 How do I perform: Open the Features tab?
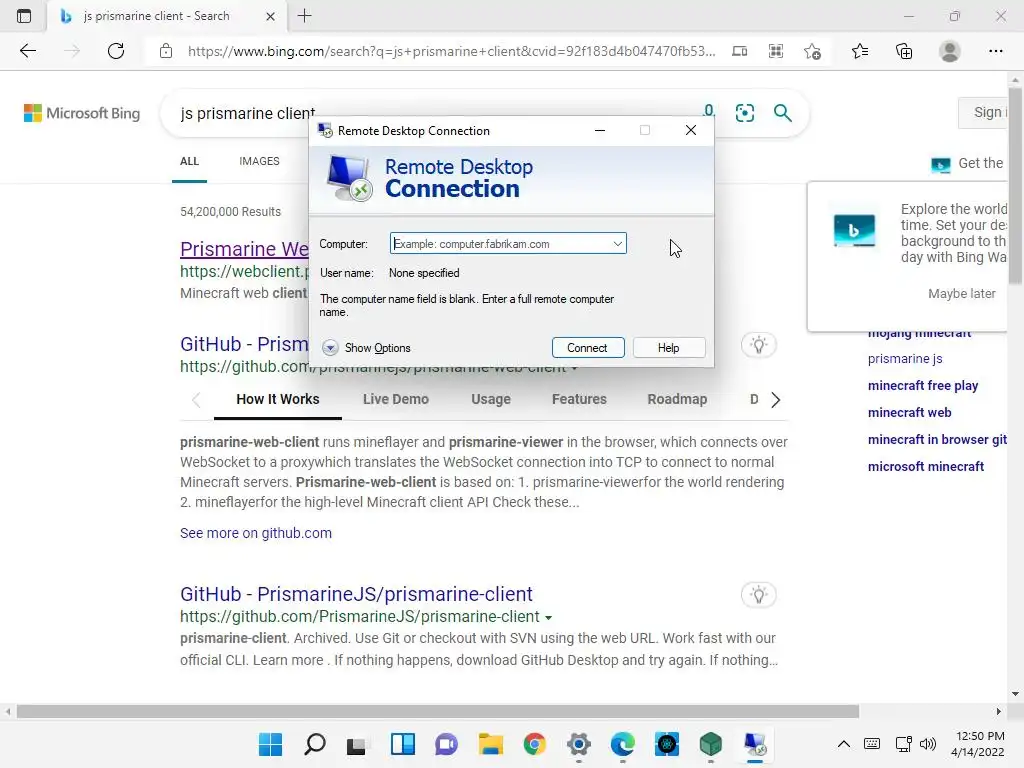579,399
